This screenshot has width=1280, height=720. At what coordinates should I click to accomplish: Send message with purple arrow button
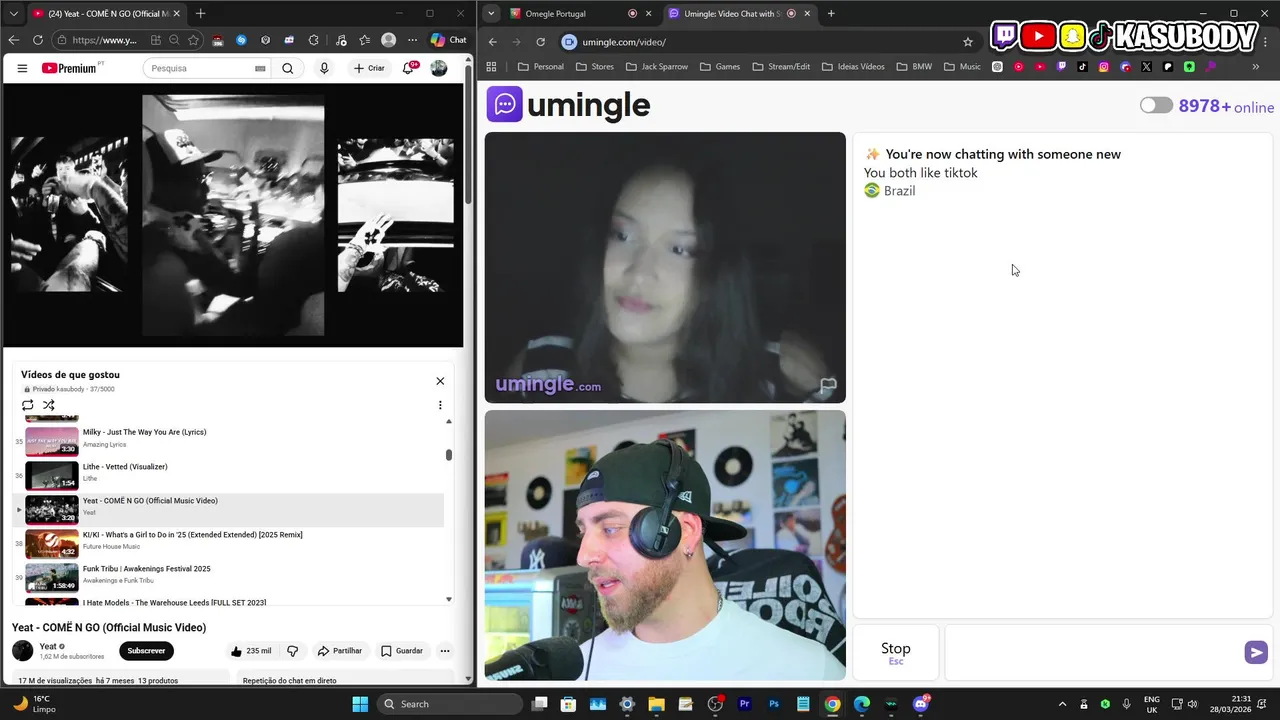[1255, 652]
